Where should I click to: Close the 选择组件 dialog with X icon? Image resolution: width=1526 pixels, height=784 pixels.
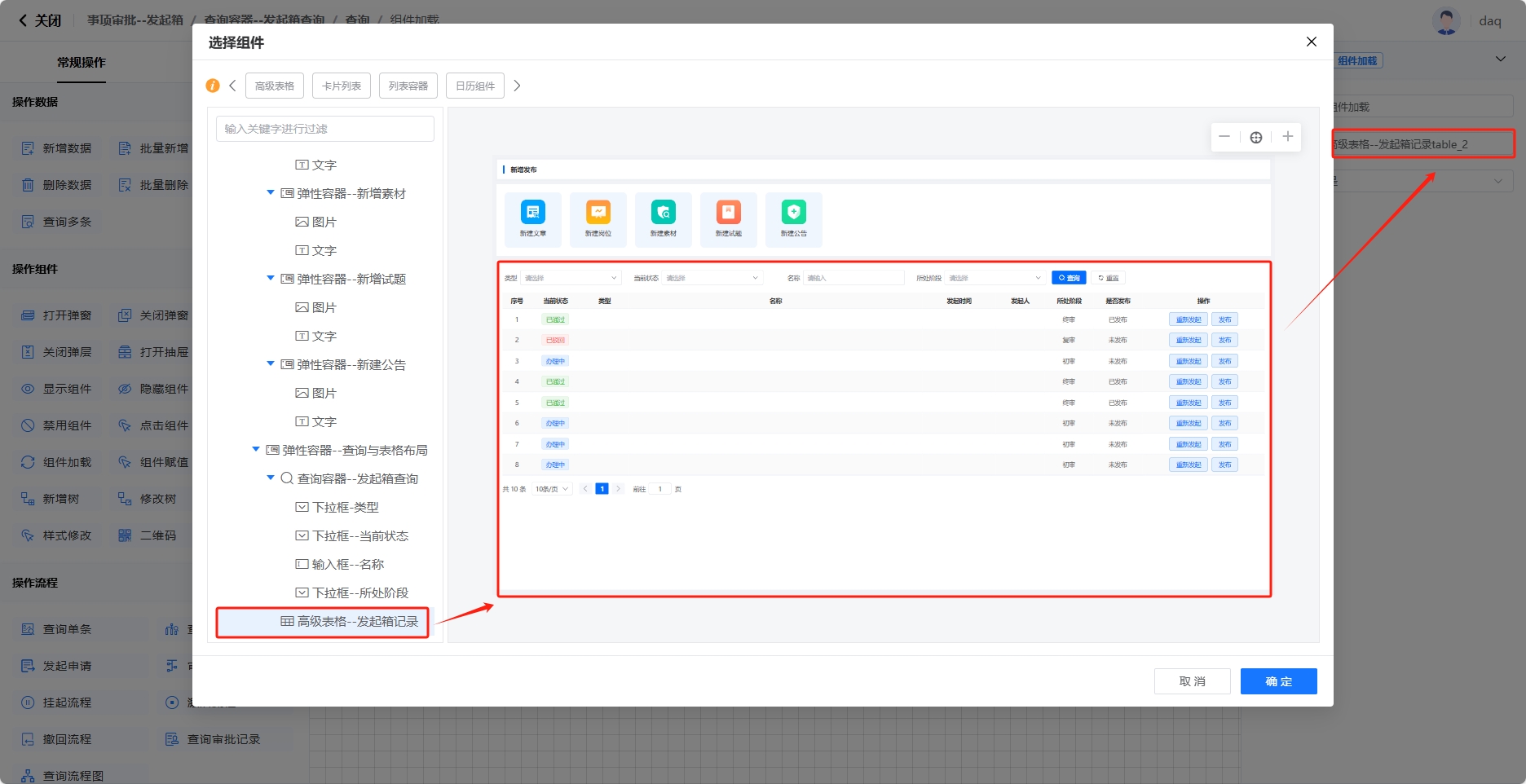[1311, 42]
